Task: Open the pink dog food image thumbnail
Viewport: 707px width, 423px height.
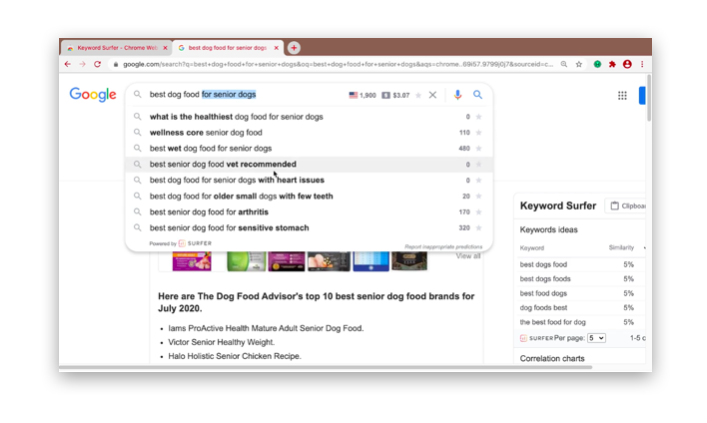Action: [192, 261]
